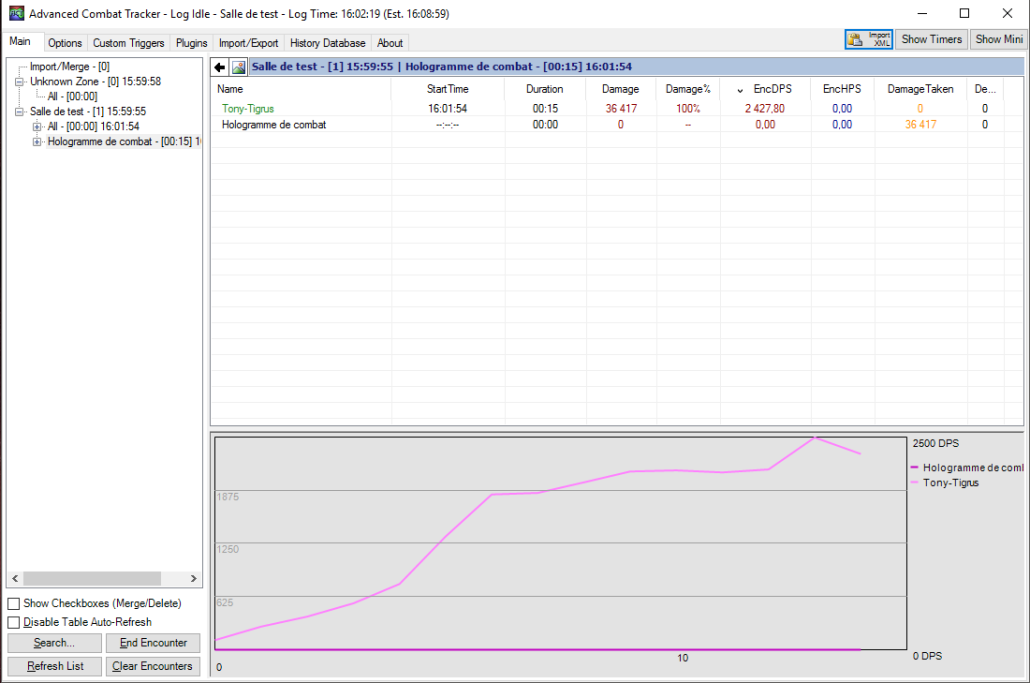Image resolution: width=1030 pixels, height=683 pixels.
Task: Collapse the Salle de test tree node
Action: (20, 112)
